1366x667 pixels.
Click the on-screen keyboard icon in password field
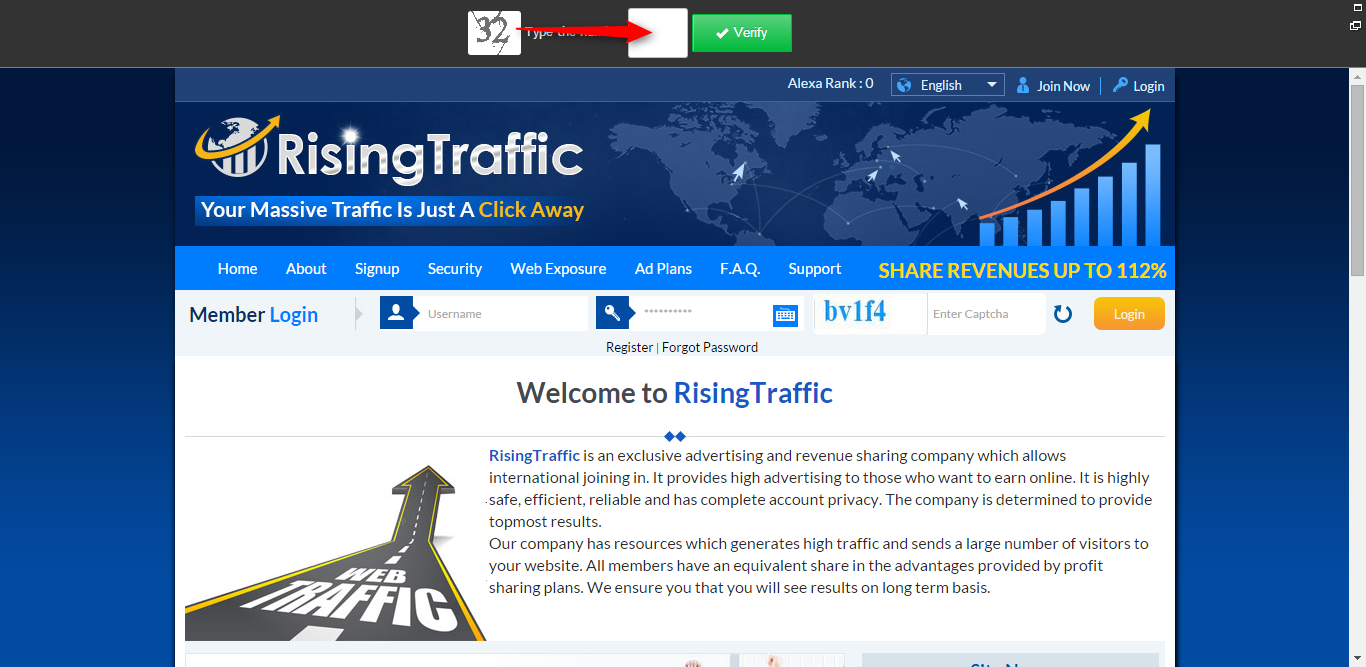[x=785, y=314]
